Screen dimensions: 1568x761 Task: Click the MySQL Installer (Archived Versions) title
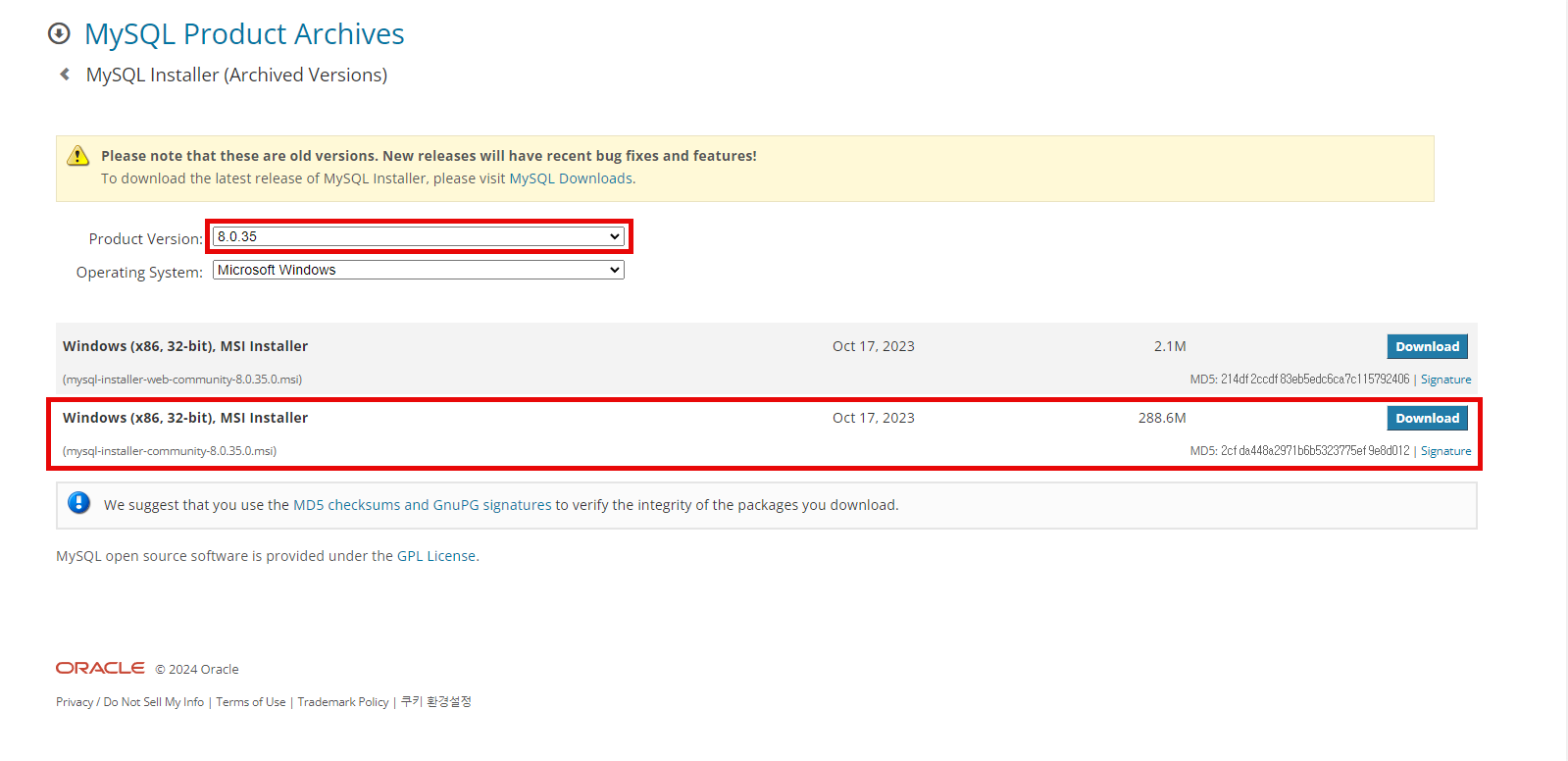click(236, 76)
